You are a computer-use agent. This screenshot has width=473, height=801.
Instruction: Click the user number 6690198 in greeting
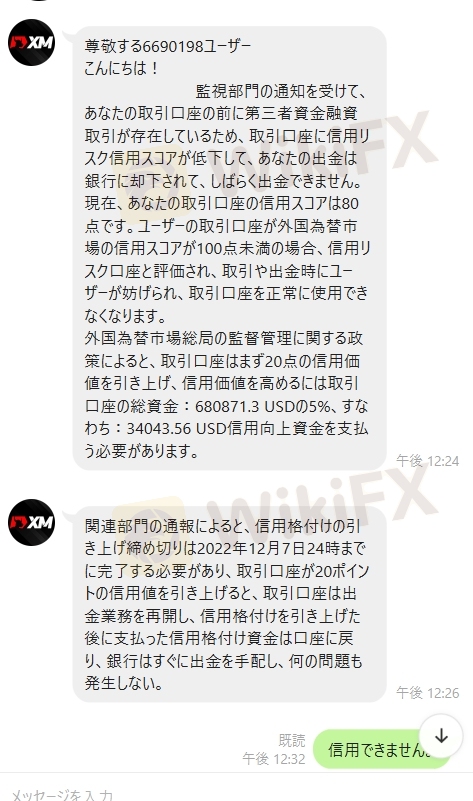(173, 46)
